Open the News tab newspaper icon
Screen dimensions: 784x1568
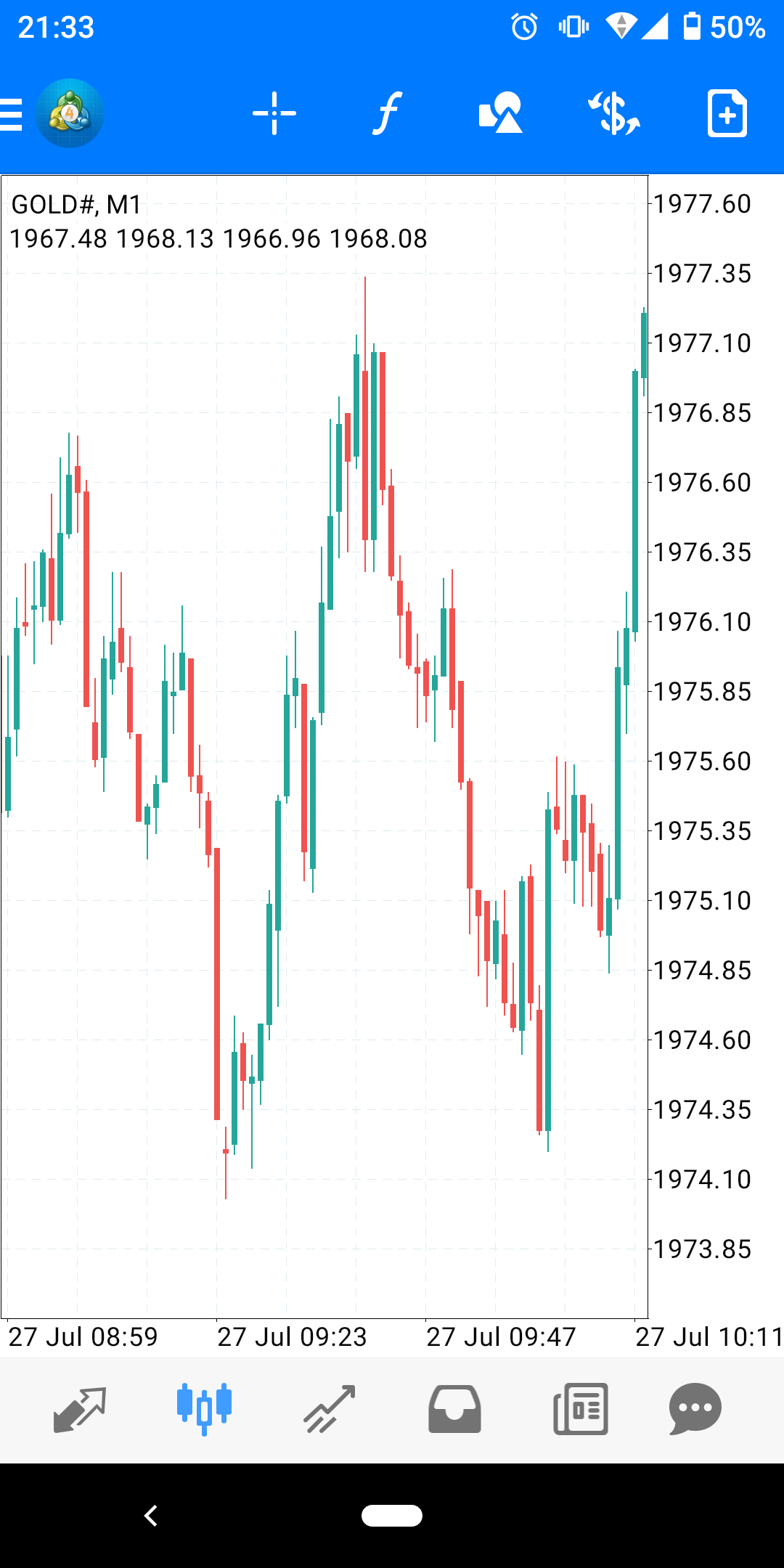click(581, 1409)
